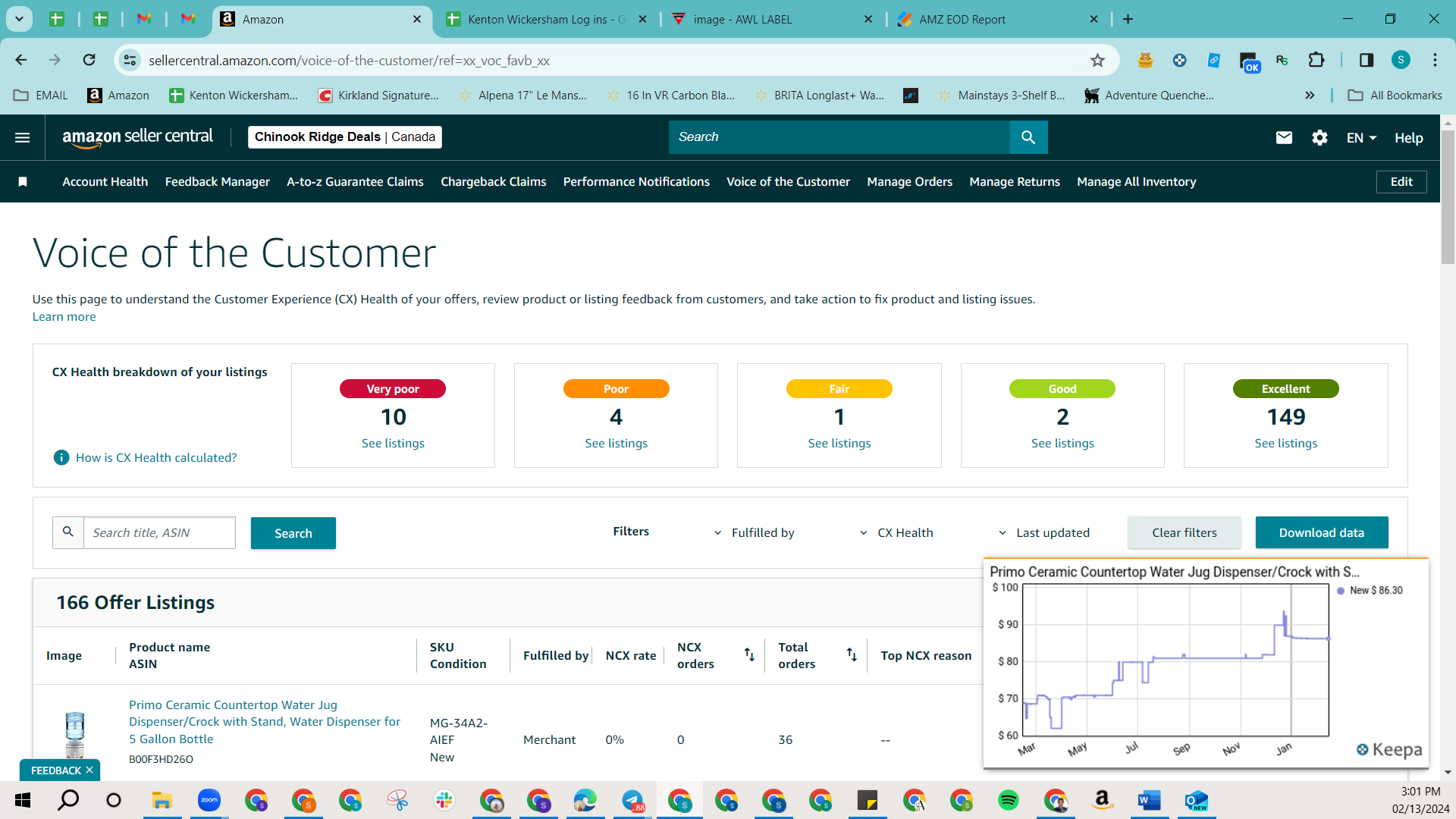Click the Help link in header
This screenshot has width=1456, height=819.
pos(1408,138)
